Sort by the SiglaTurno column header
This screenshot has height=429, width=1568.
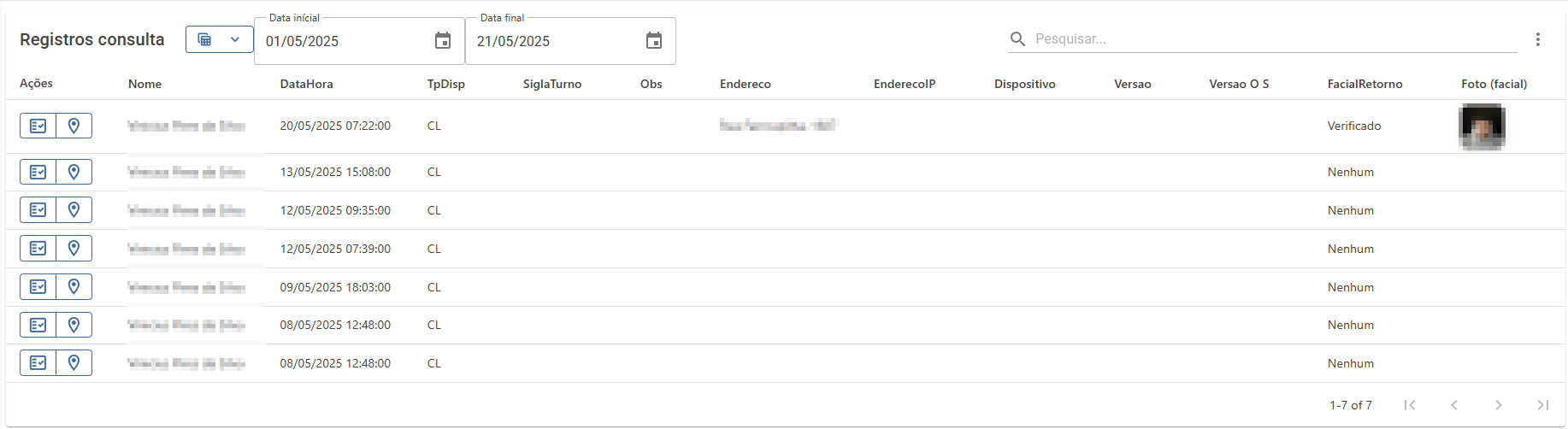pos(552,84)
